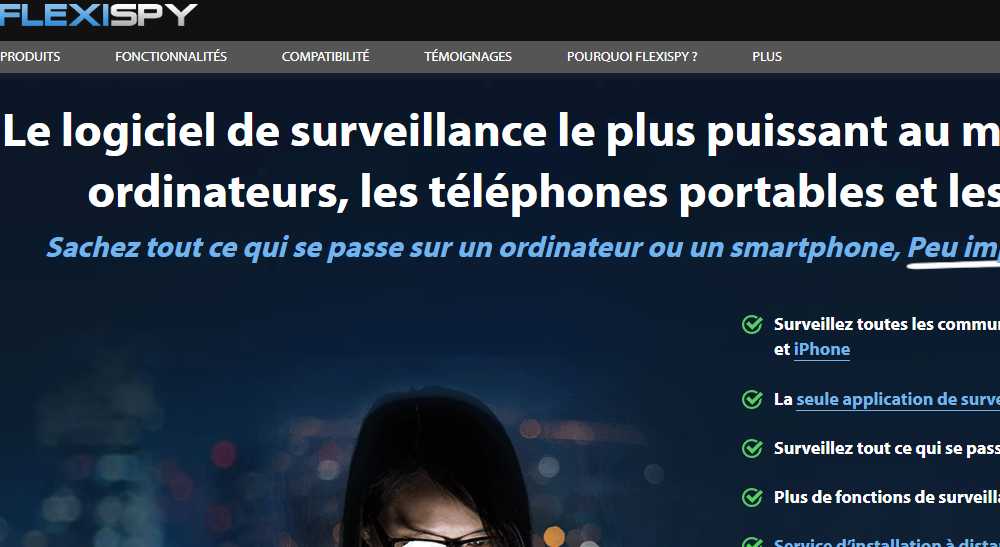Click the checkmark beside "Surveillez tout ce qui se pass"
Screen dimensions: 1000x547
point(753,448)
